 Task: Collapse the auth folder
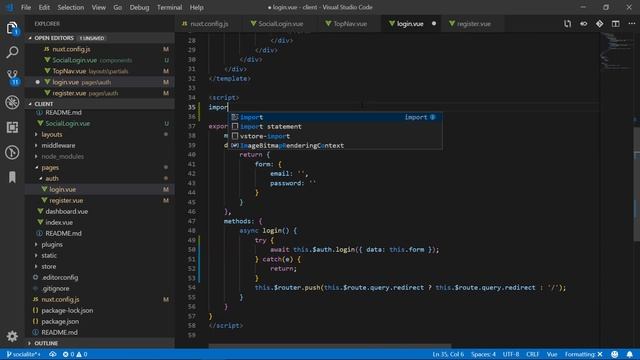coord(41,178)
